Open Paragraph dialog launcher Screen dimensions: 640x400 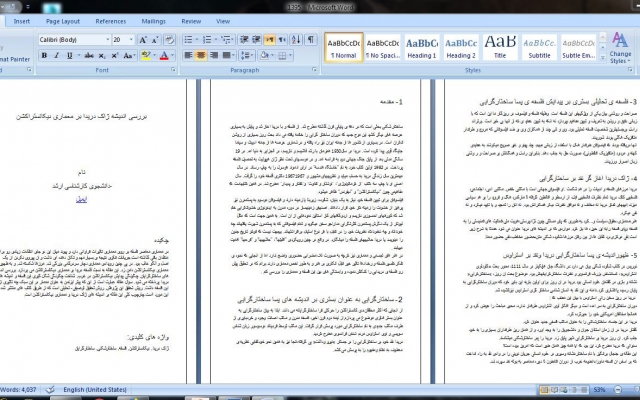pos(314,70)
